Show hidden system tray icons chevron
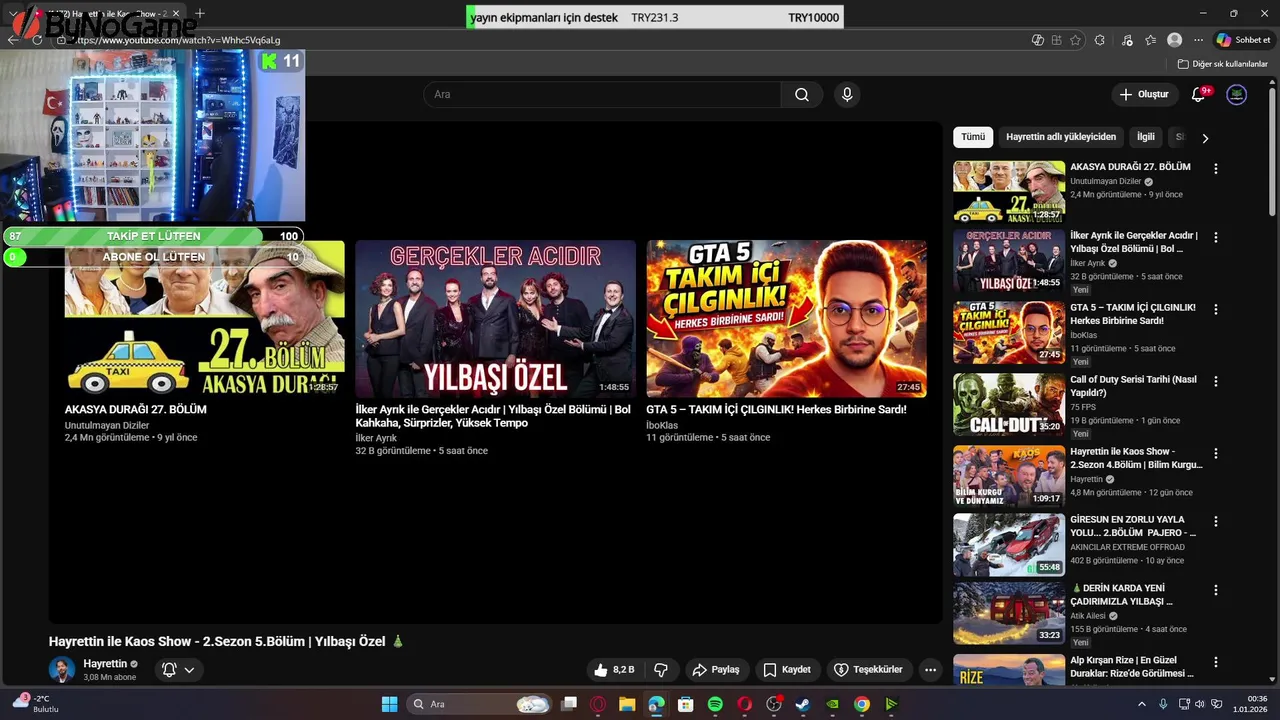Viewport: 1280px width, 720px height. (1142, 704)
